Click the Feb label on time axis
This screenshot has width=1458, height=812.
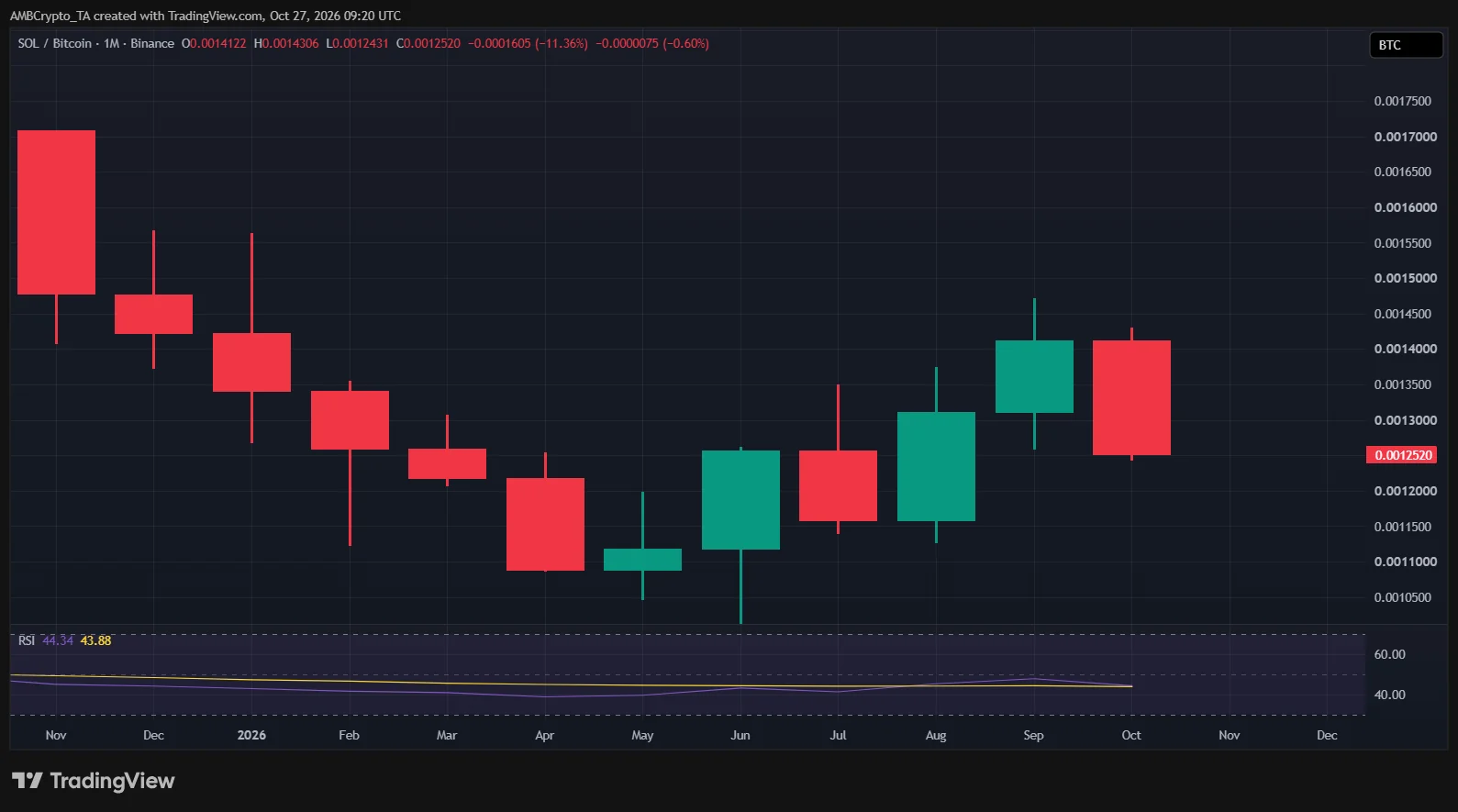click(x=349, y=735)
